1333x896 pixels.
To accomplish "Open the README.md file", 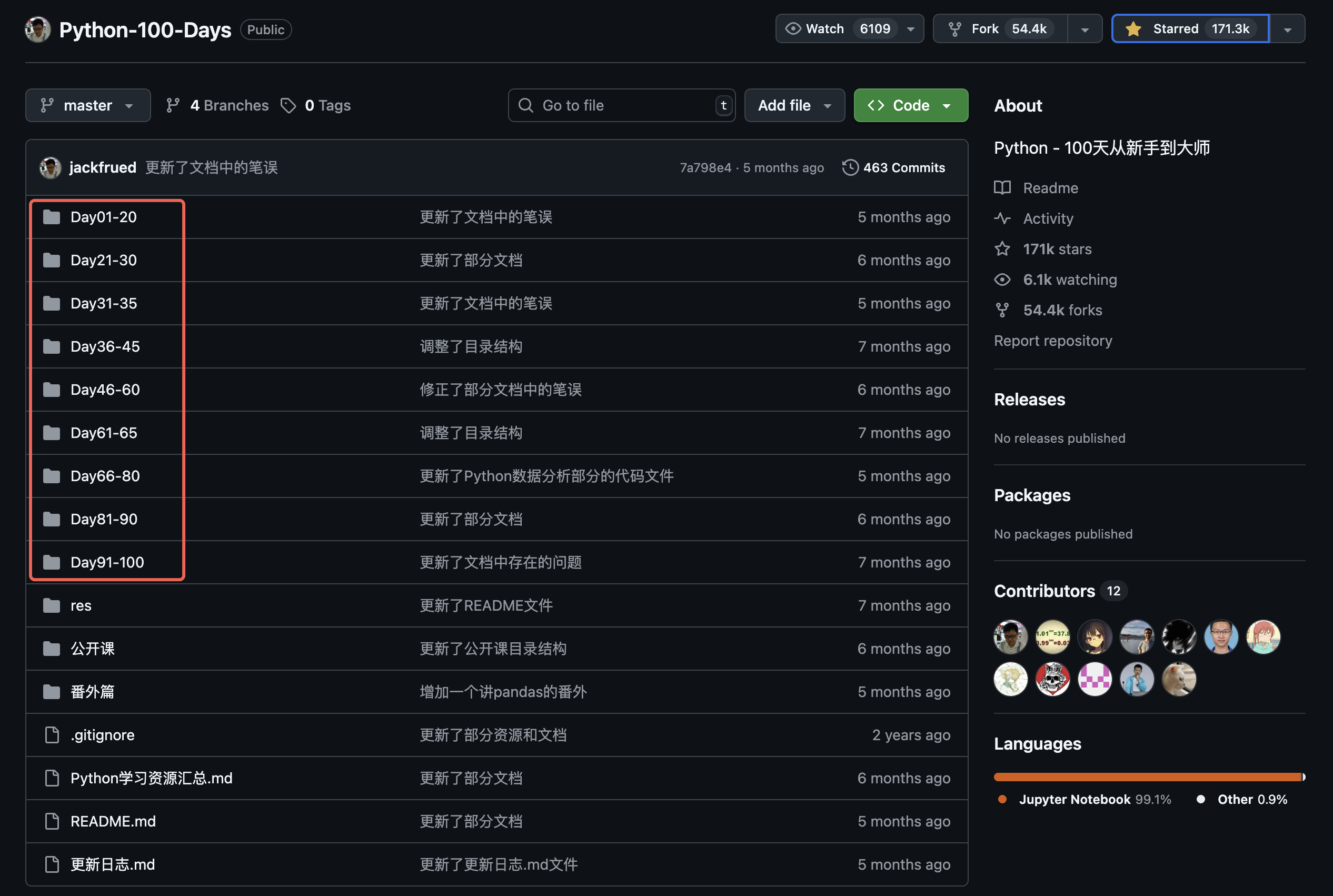I will click(x=113, y=821).
